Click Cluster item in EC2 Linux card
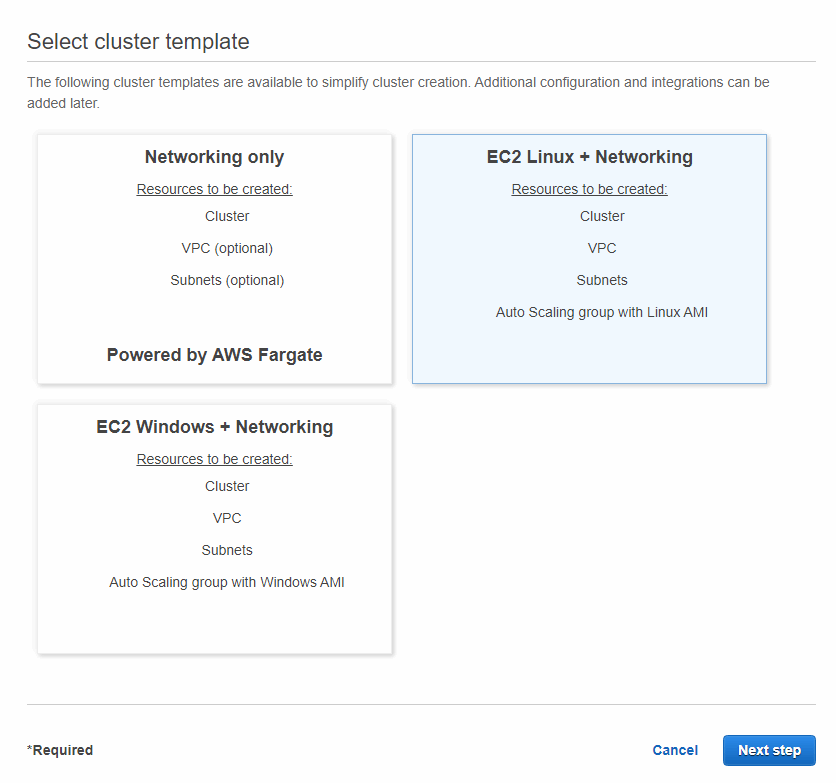 click(602, 216)
